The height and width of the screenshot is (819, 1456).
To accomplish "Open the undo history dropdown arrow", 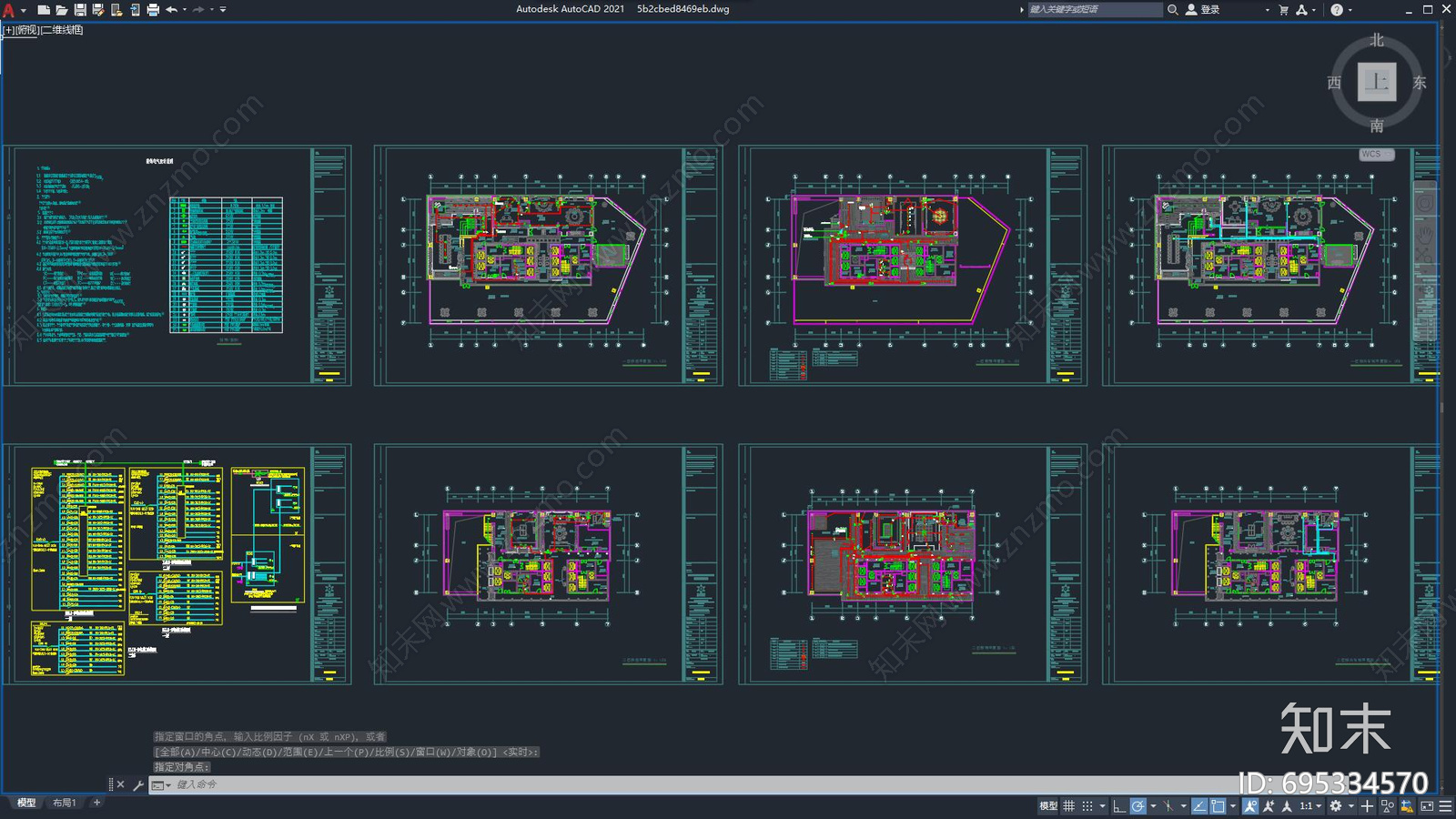I will (x=185, y=10).
